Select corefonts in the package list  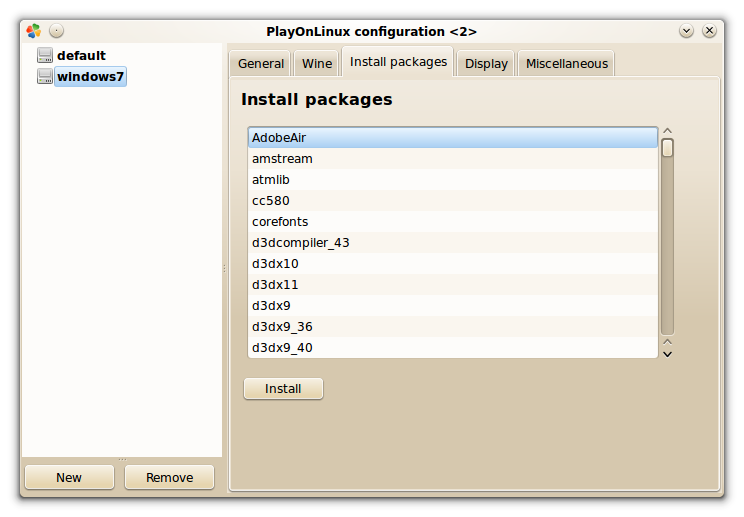click(x=453, y=222)
